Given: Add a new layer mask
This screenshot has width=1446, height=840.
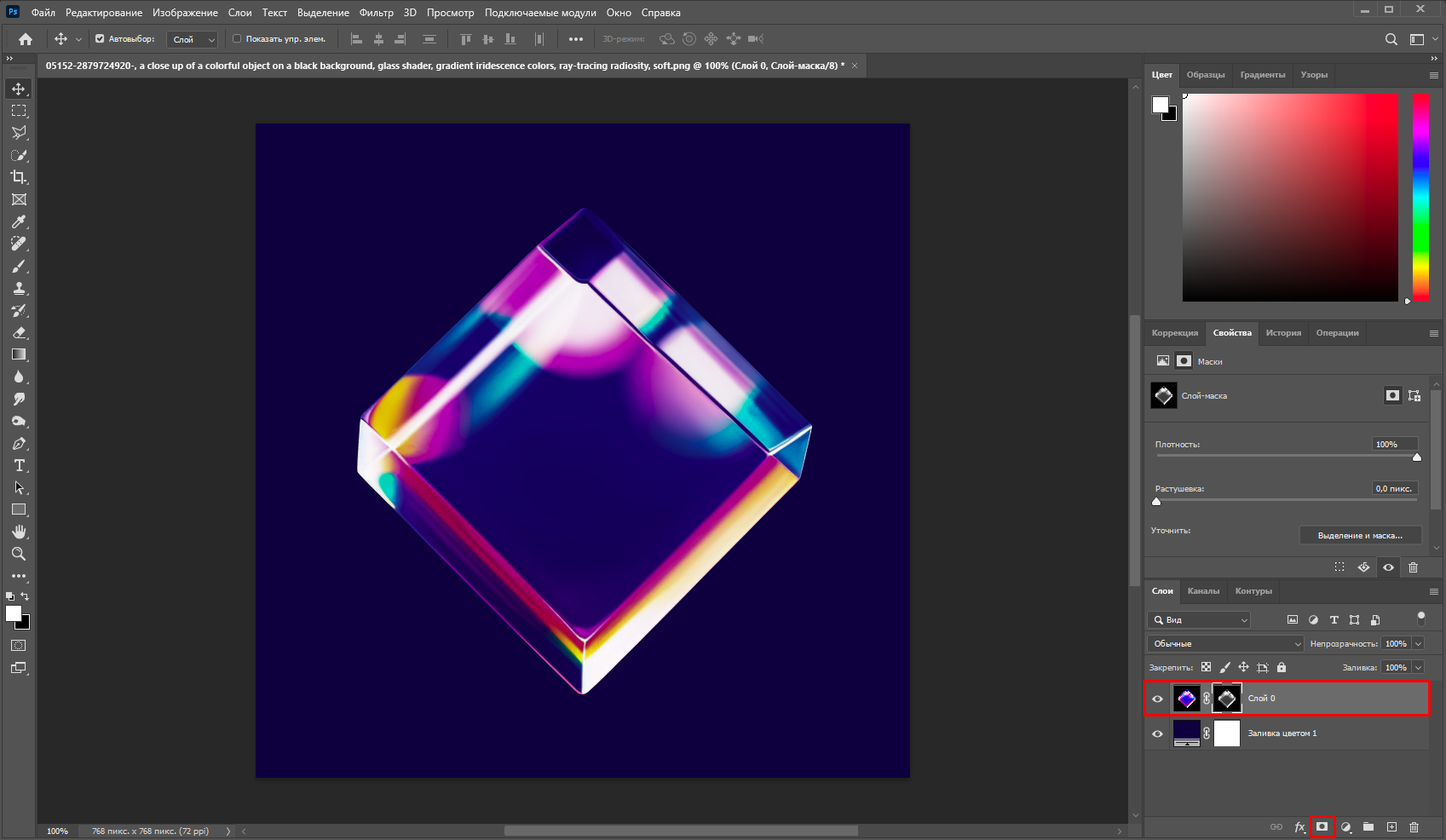Looking at the screenshot, I should (1322, 826).
